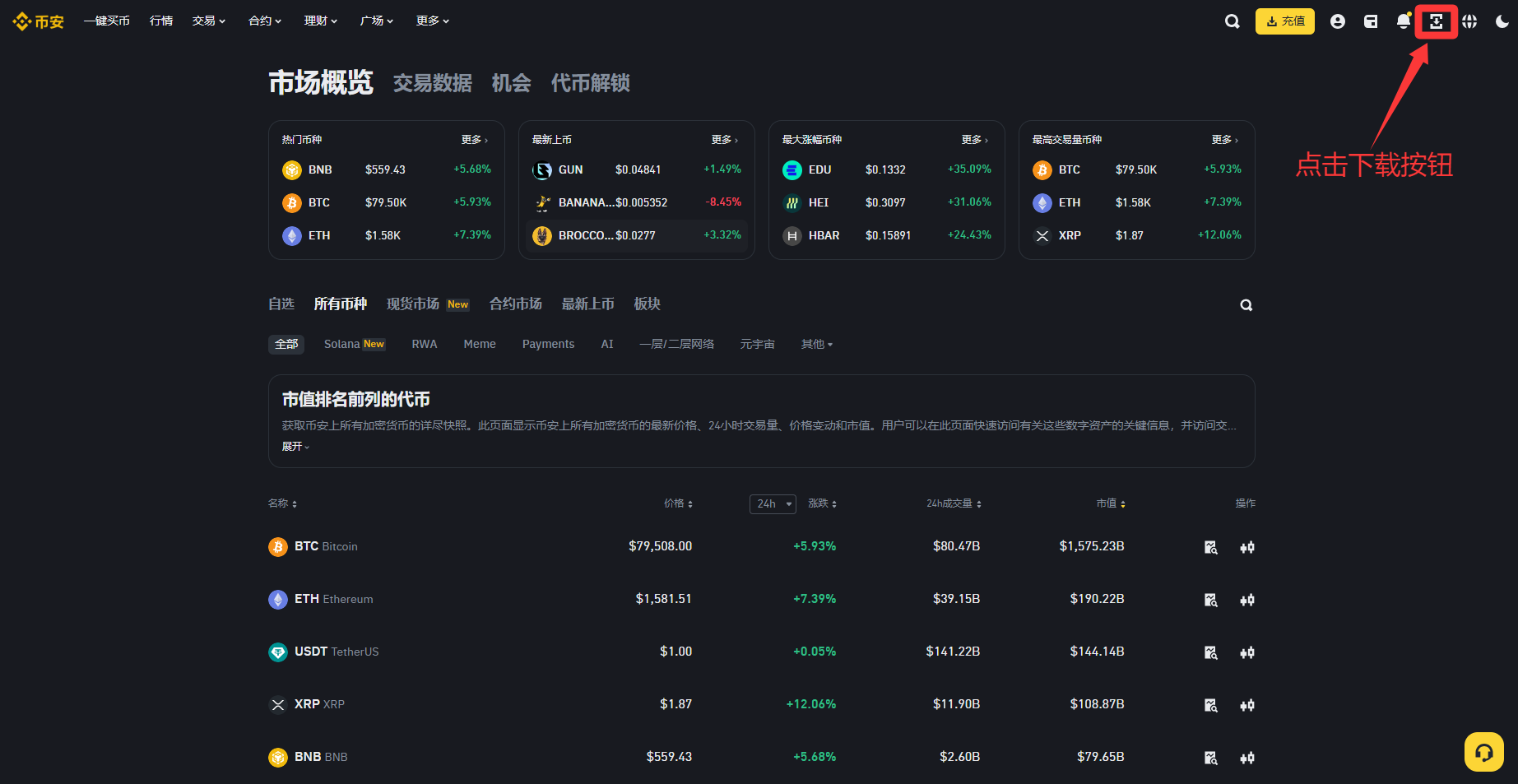This screenshot has height=784, width=1518.
Task: Select the RWA category filter
Action: tap(425, 344)
